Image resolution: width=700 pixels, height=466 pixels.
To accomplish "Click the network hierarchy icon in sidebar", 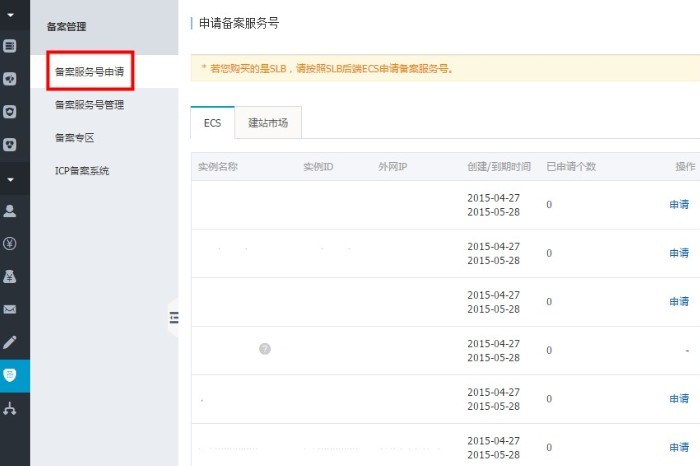I will pyautogui.click(x=11, y=408).
